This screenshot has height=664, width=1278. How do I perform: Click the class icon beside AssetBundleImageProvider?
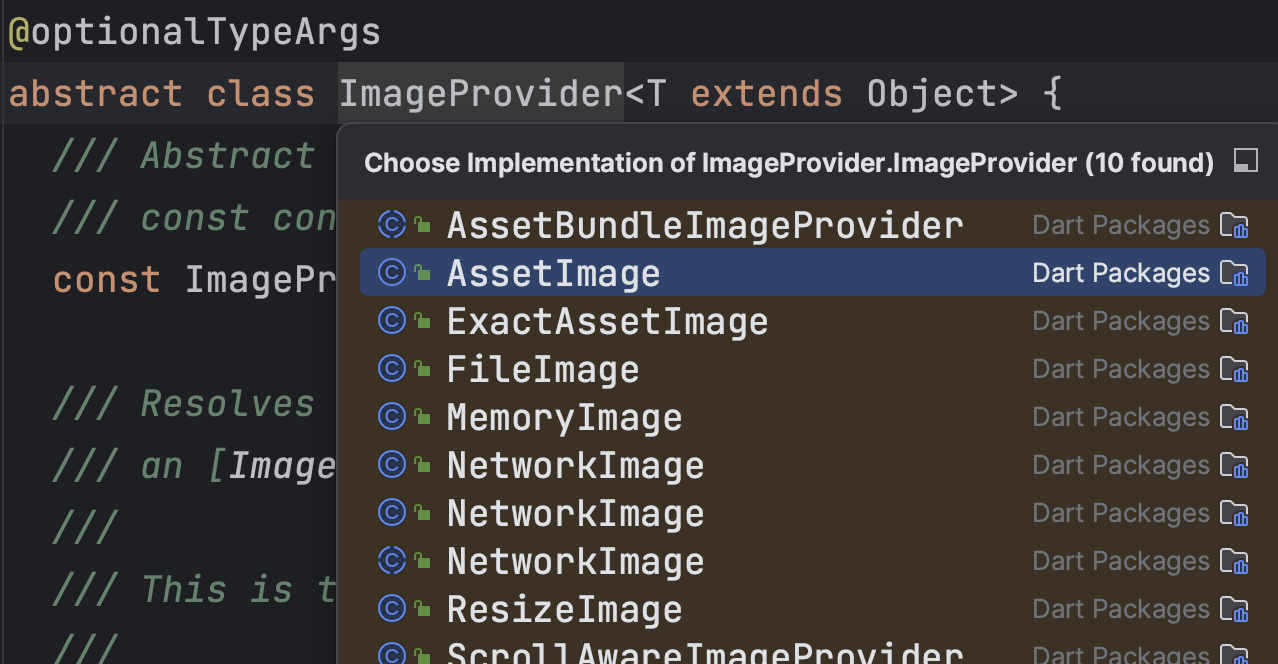[x=391, y=225]
